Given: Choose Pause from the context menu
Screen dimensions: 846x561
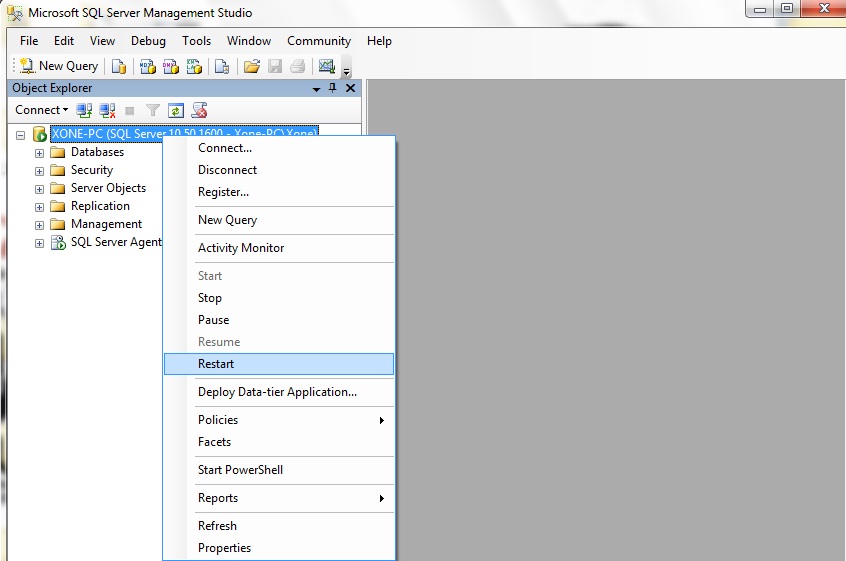Looking at the screenshot, I should coord(279,320).
